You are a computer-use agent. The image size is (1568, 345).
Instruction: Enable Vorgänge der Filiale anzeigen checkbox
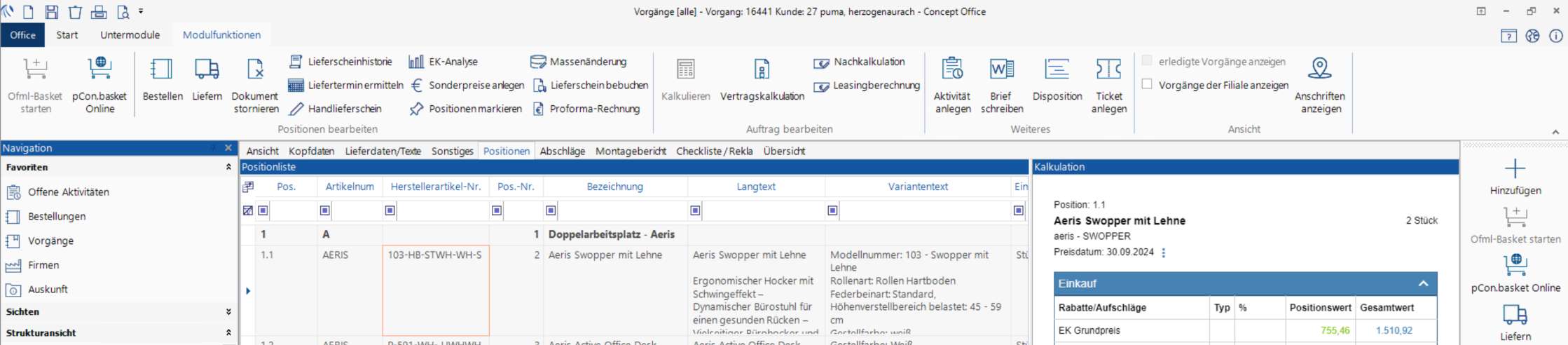(x=1147, y=84)
